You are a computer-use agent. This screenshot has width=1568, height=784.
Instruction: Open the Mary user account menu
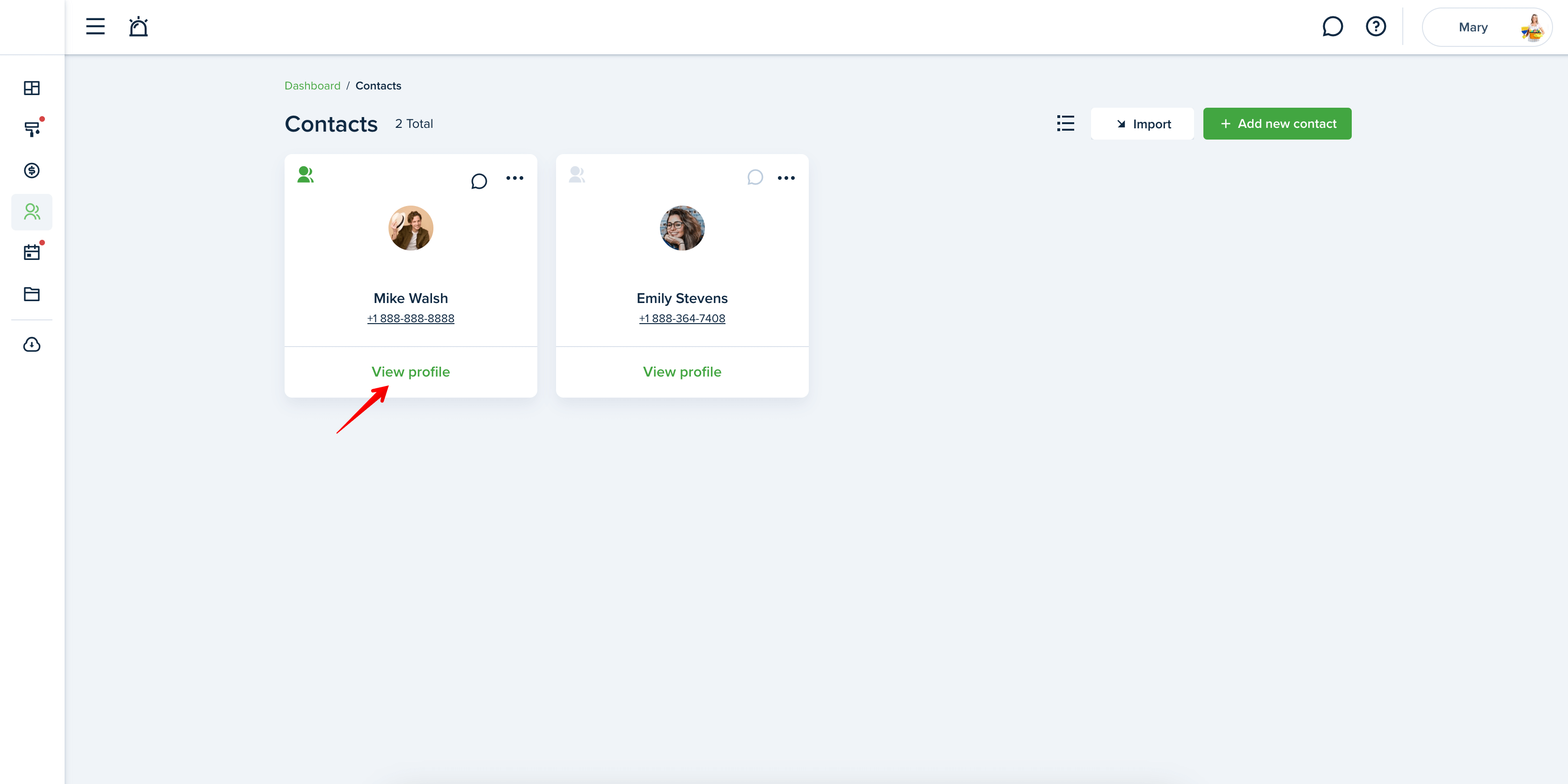pos(1487,28)
